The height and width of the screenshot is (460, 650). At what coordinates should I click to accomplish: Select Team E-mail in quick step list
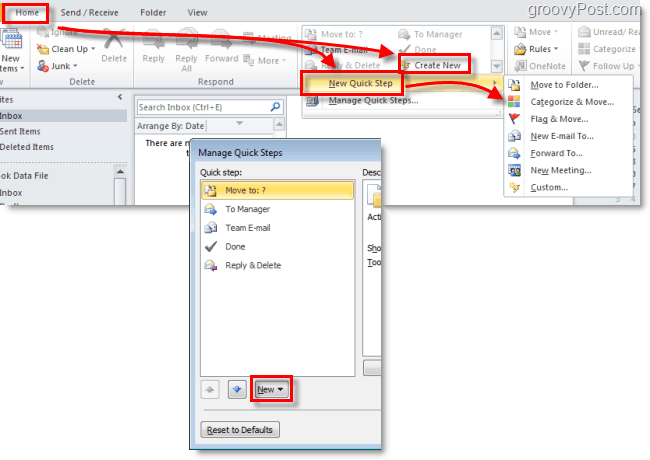click(277, 228)
